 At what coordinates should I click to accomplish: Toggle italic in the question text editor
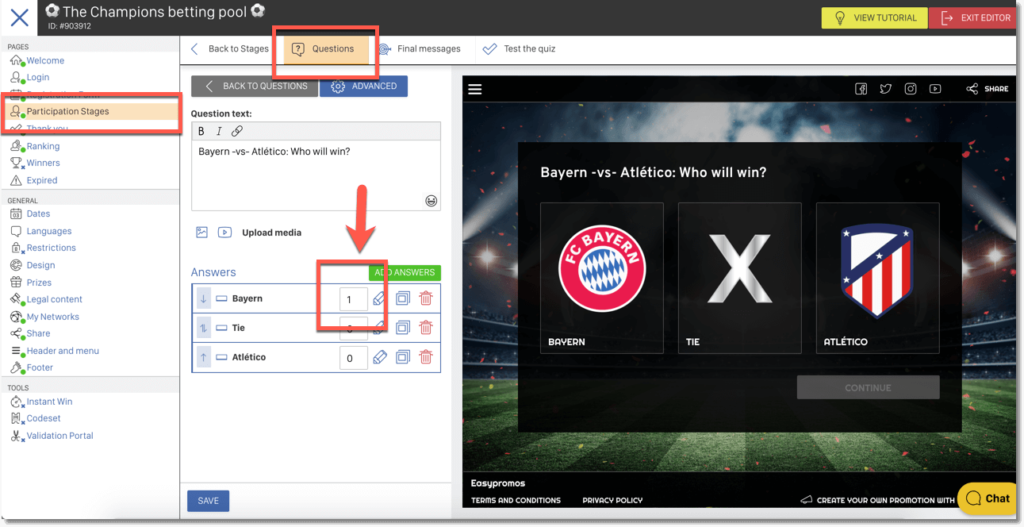pos(219,131)
